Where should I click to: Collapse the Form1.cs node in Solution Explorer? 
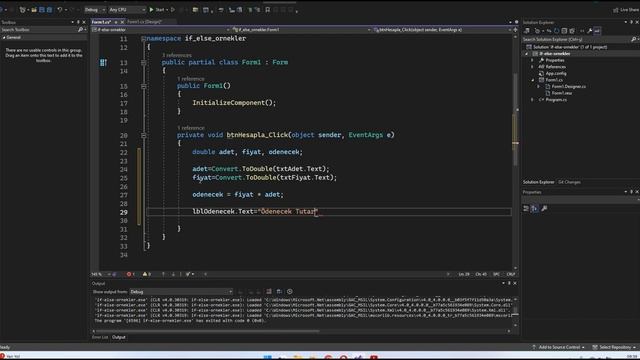coord(533,80)
